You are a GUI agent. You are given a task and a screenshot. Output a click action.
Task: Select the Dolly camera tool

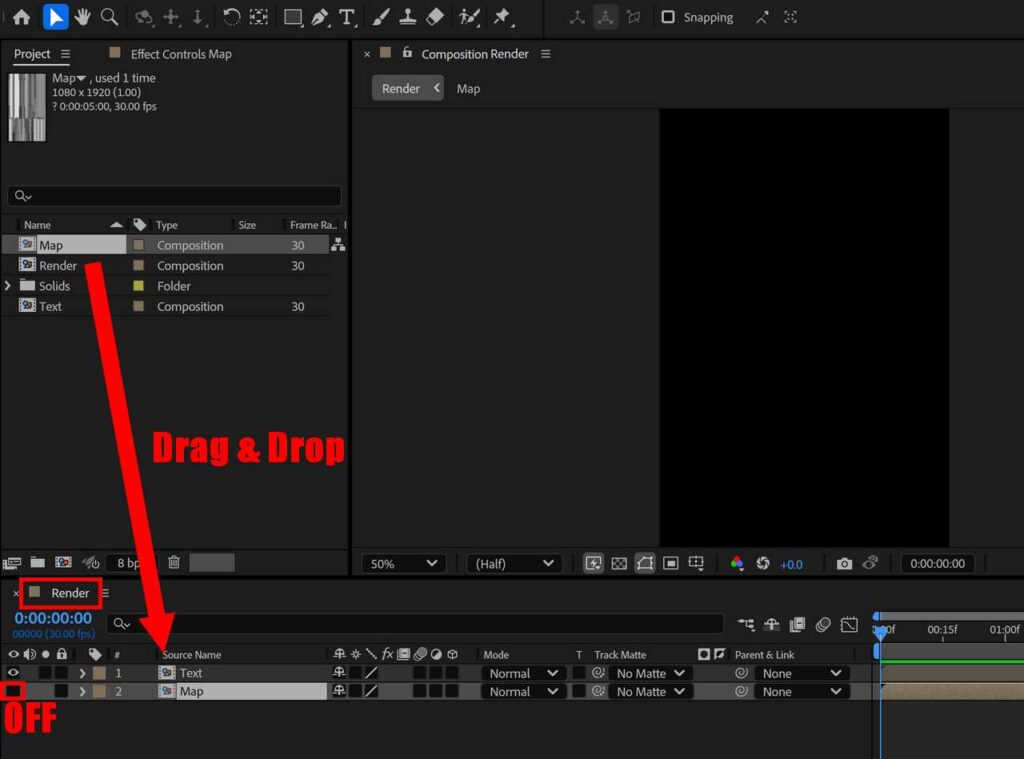click(198, 18)
